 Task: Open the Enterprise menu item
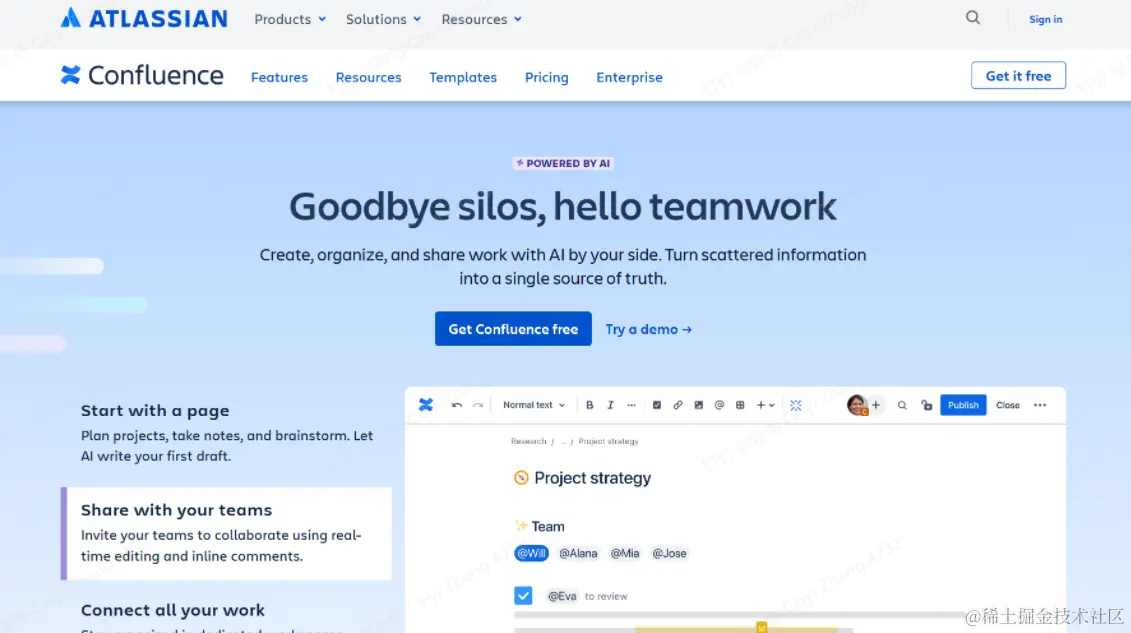(629, 77)
